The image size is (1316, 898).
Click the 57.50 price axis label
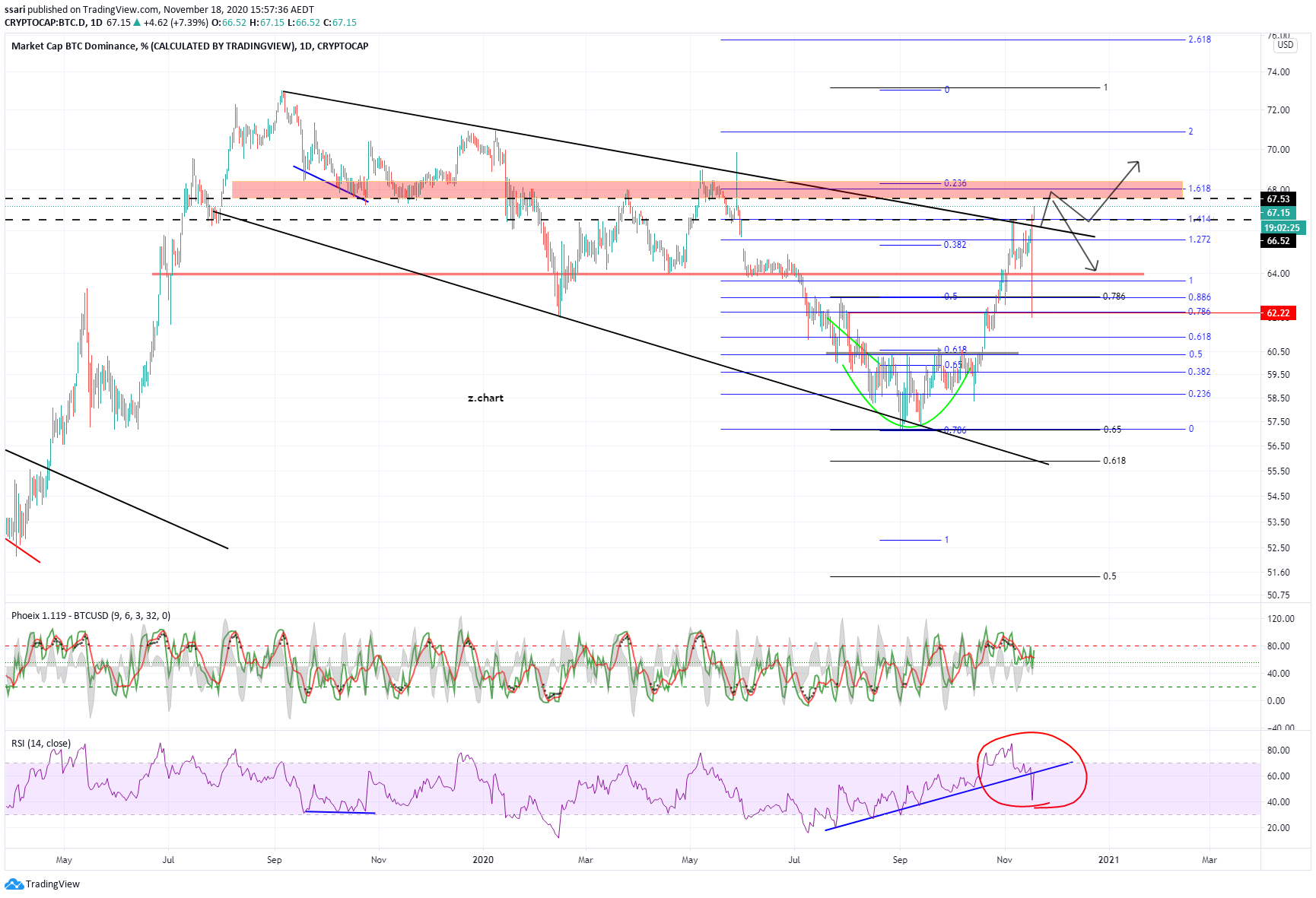1279,422
